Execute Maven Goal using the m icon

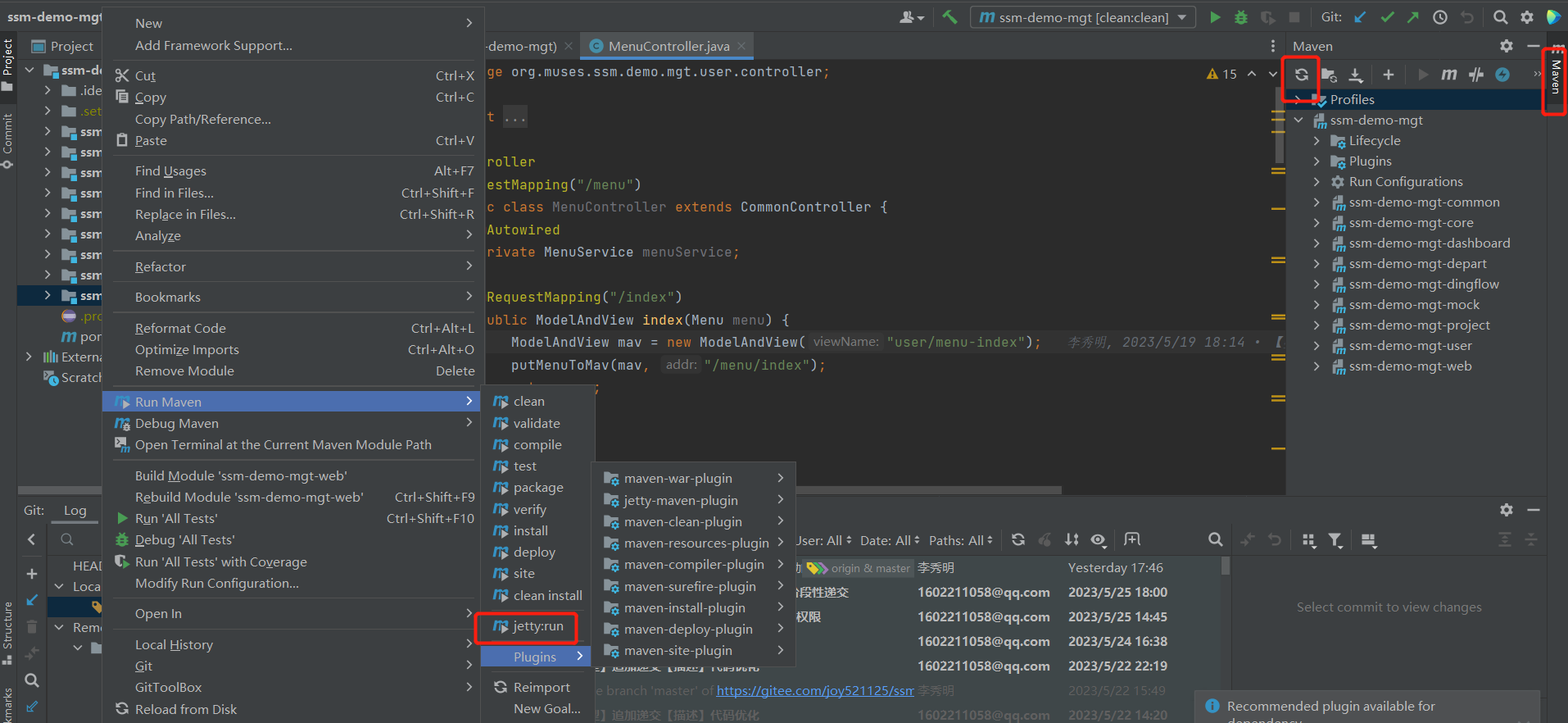(1449, 75)
